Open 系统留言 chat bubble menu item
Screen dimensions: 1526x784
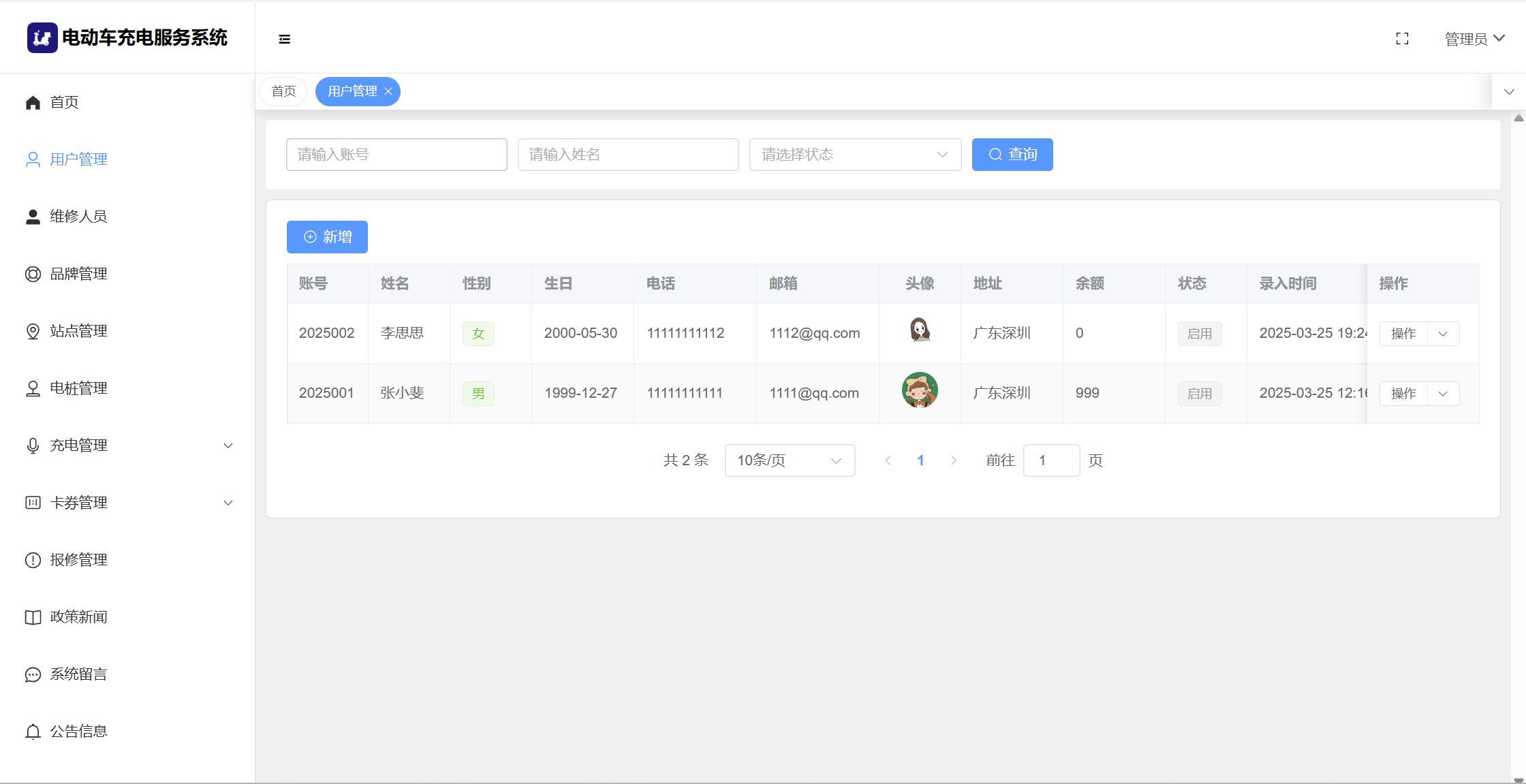point(78,674)
